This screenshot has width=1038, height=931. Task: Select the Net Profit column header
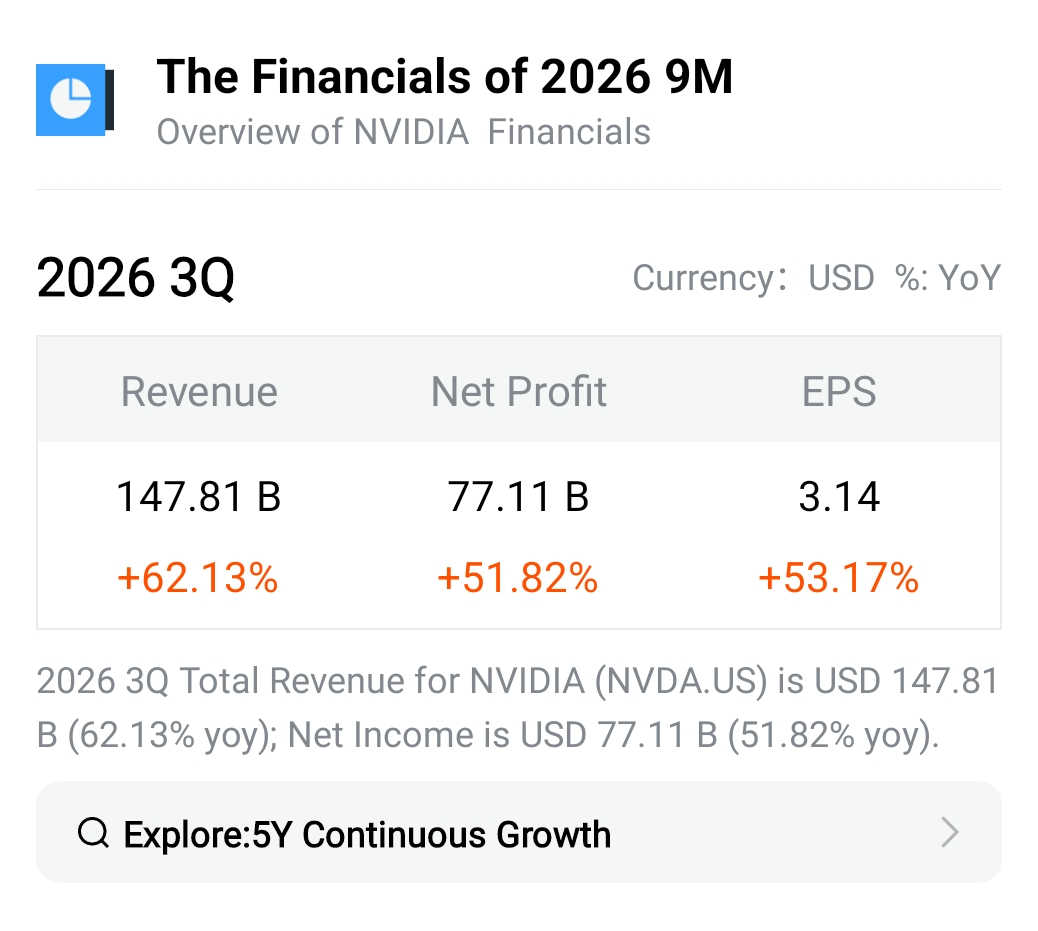pyautogui.click(x=518, y=391)
